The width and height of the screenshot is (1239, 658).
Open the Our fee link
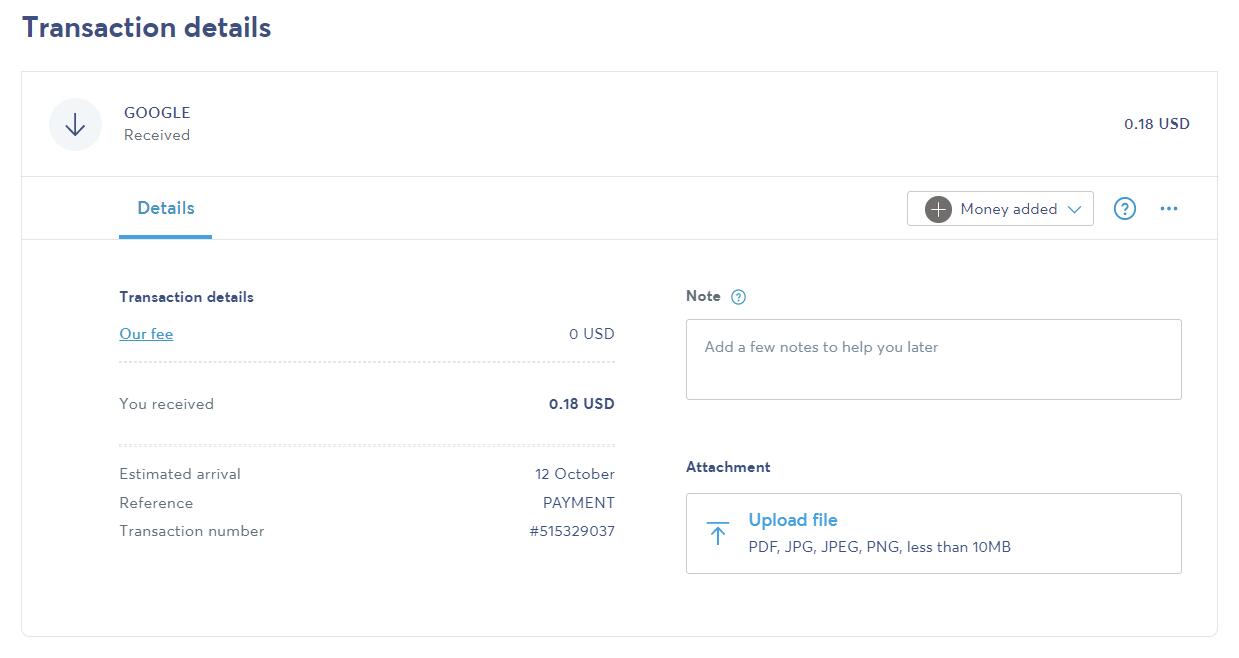146,334
